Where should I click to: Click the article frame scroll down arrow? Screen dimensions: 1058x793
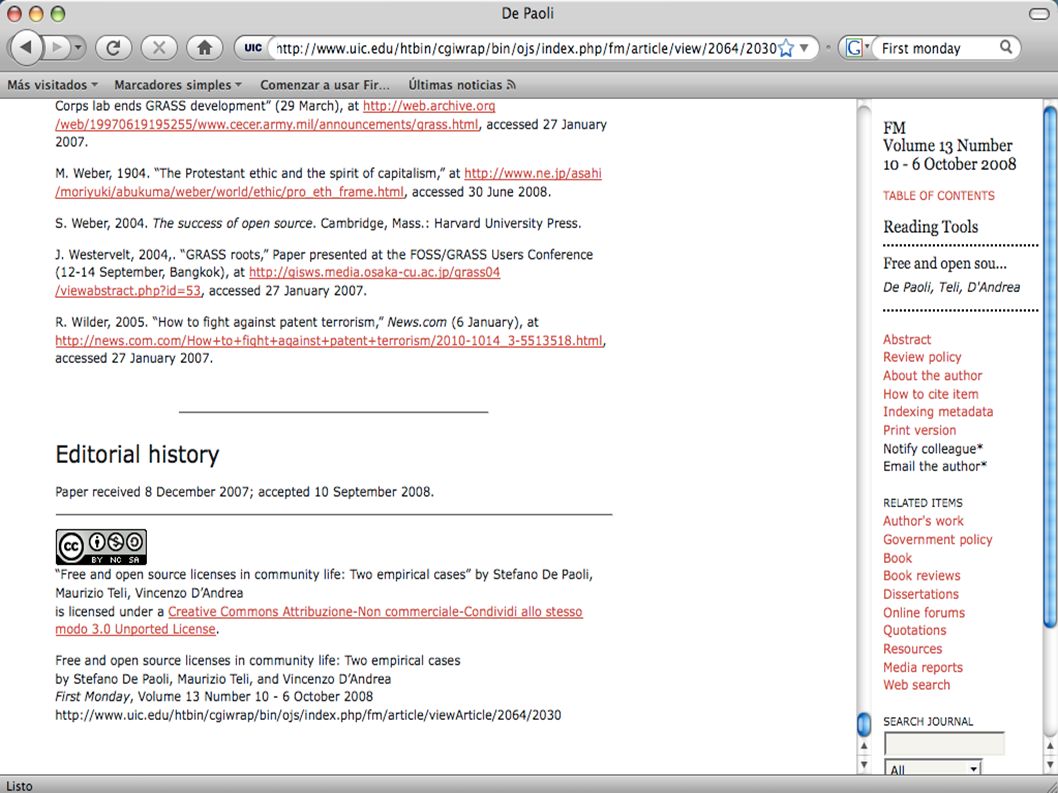[x=864, y=764]
